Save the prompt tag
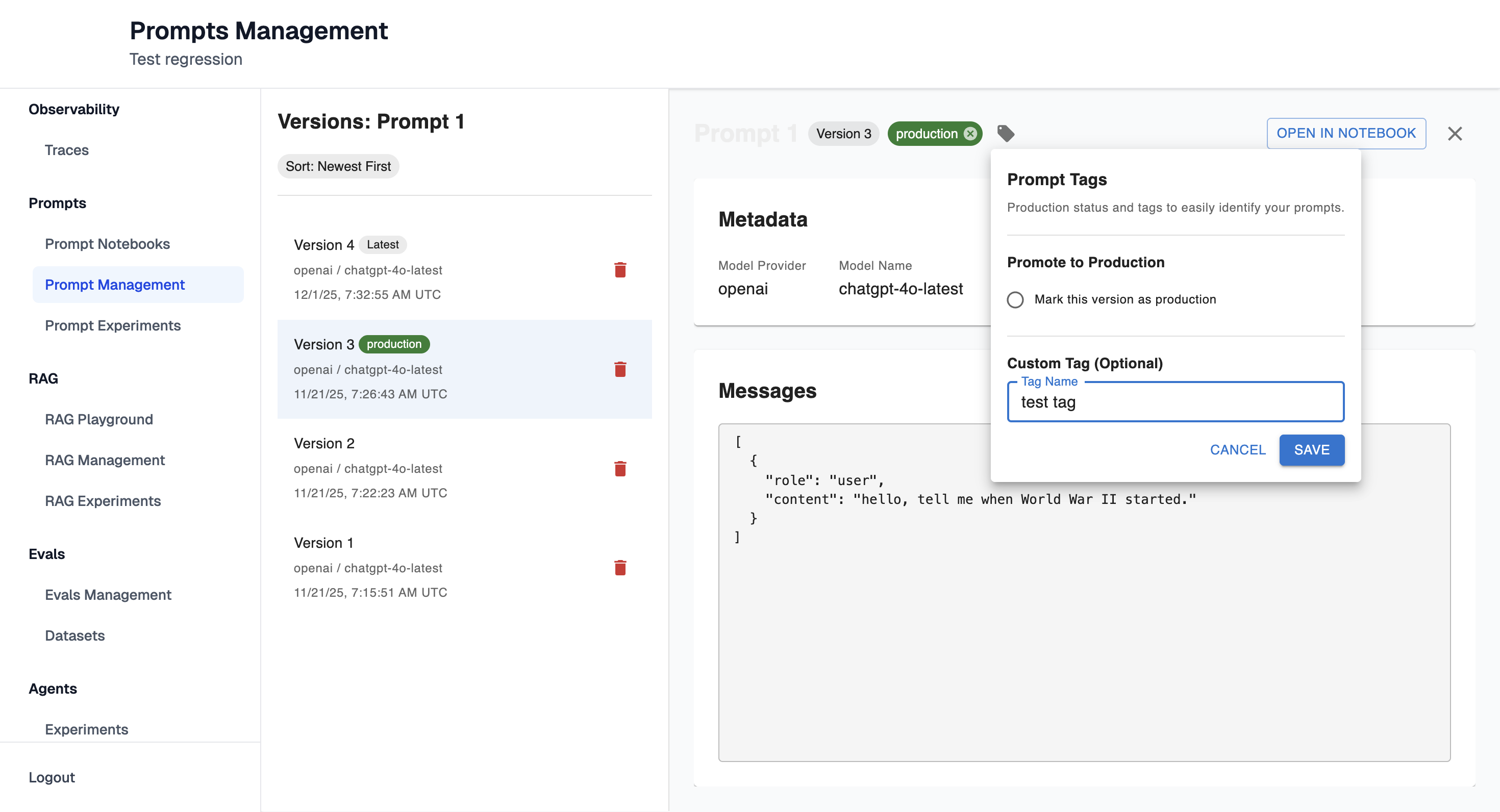1500x812 pixels. coord(1311,450)
